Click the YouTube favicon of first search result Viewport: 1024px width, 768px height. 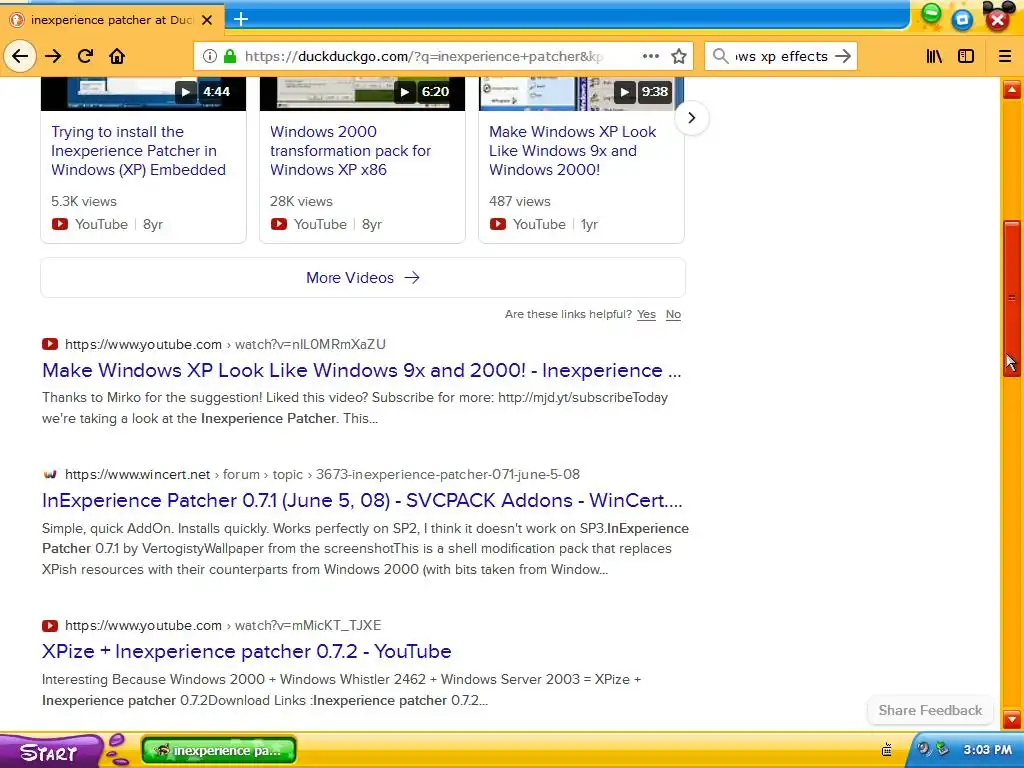(x=50, y=344)
